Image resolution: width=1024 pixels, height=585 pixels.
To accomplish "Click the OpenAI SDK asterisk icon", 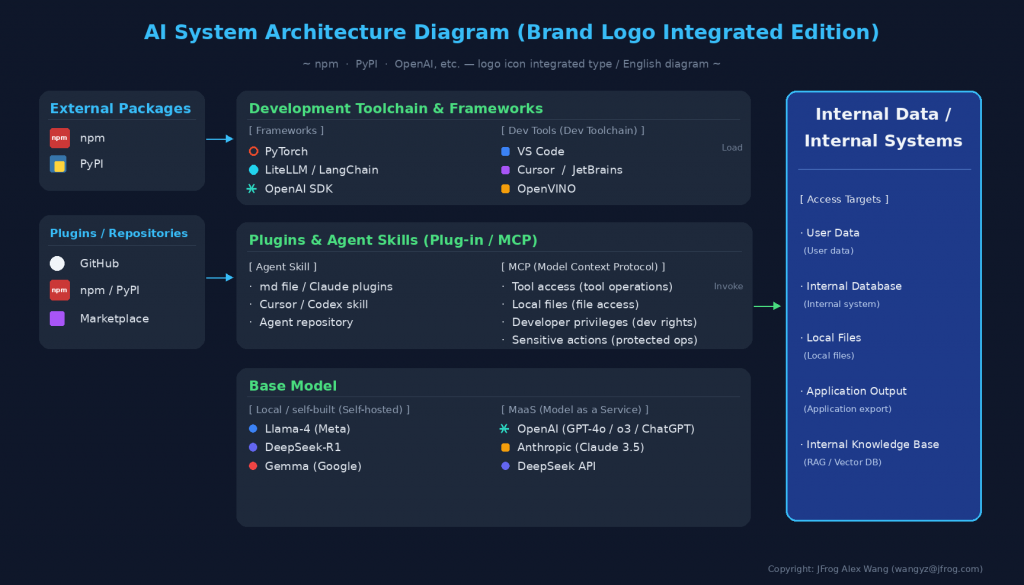I will tap(251, 189).
